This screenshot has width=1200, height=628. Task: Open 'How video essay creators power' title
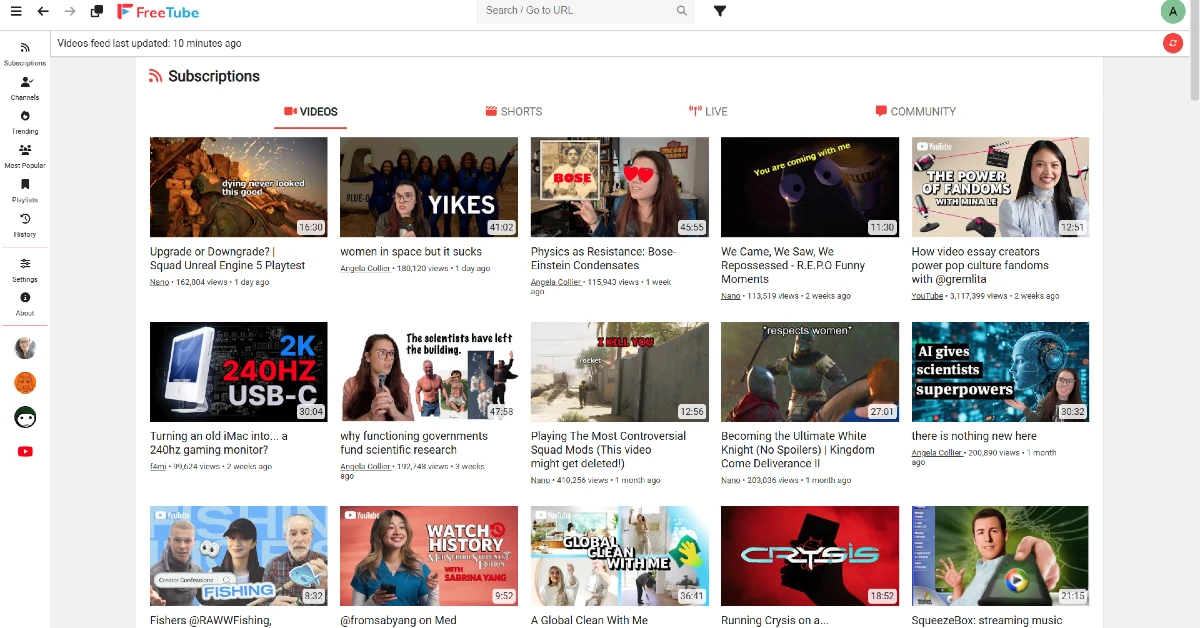point(980,265)
